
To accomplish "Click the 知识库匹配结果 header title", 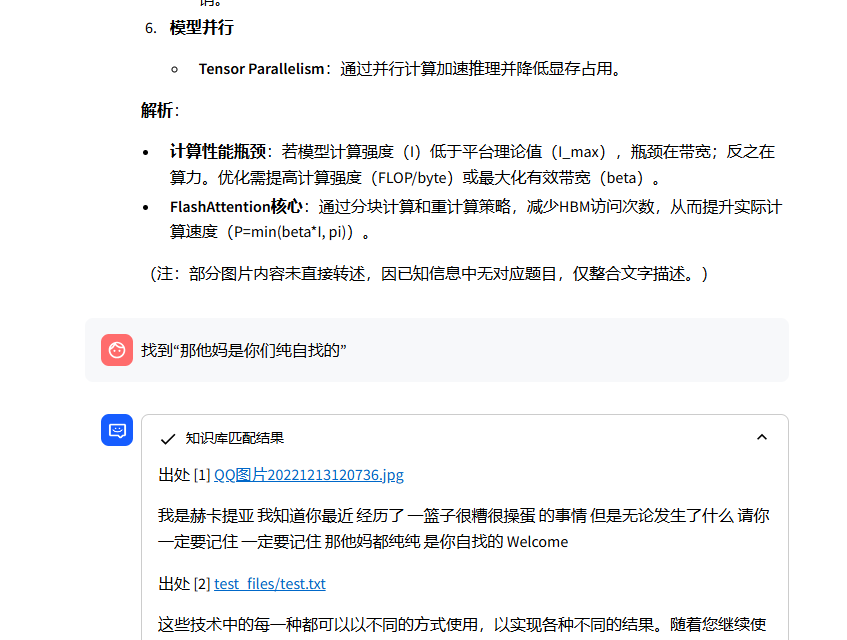I will coord(235,438).
